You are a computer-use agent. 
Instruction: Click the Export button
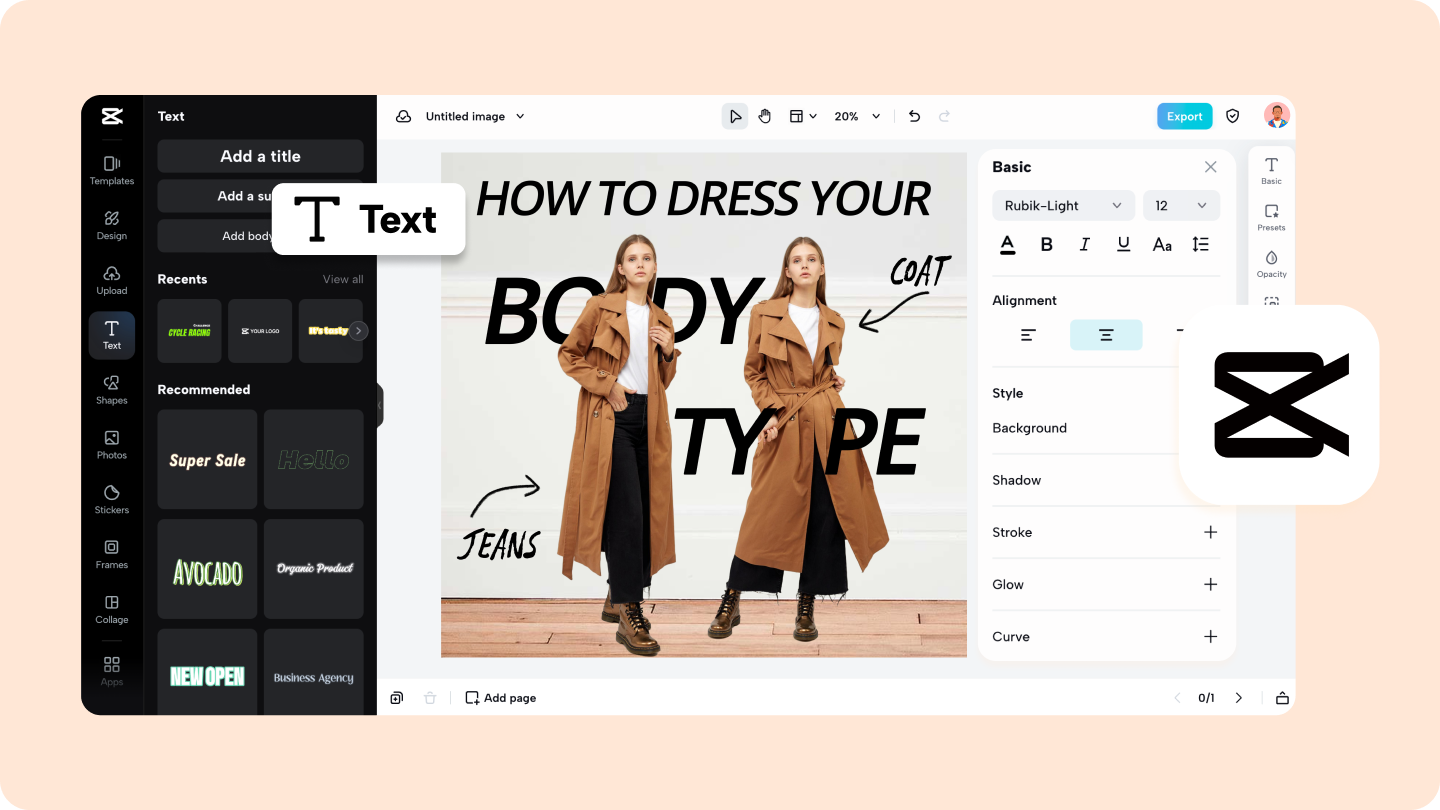tap(1184, 116)
